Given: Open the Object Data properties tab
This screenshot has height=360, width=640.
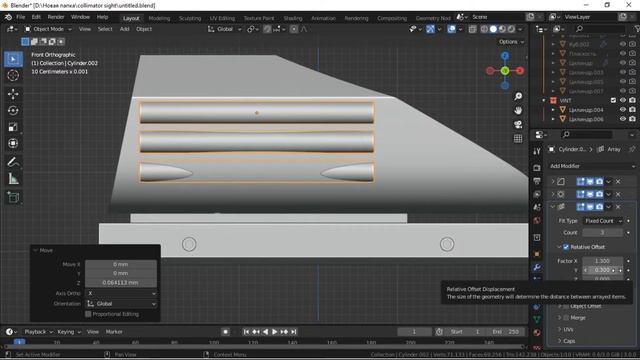Looking at the screenshot, I should 537,320.
